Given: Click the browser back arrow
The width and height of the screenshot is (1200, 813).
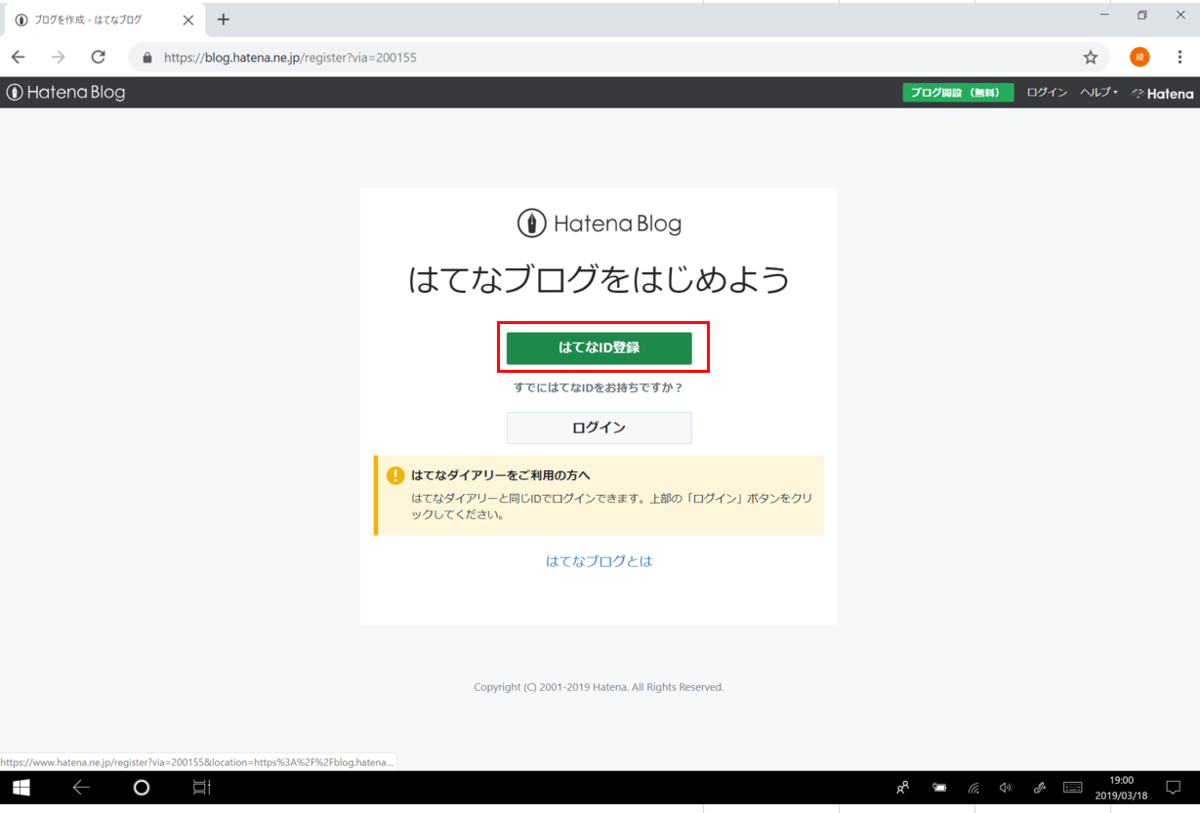Looking at the screenshot, I should [18, 57].
